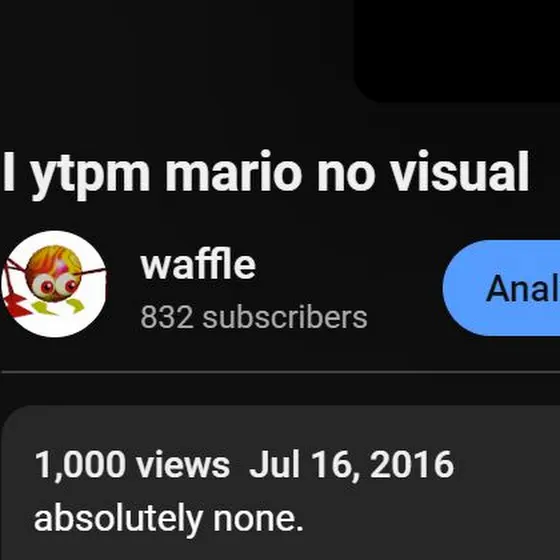Viewport: 560px width, 560px height.
Task: Click the 1,000 views count
Action: click(x=132, y=464)
